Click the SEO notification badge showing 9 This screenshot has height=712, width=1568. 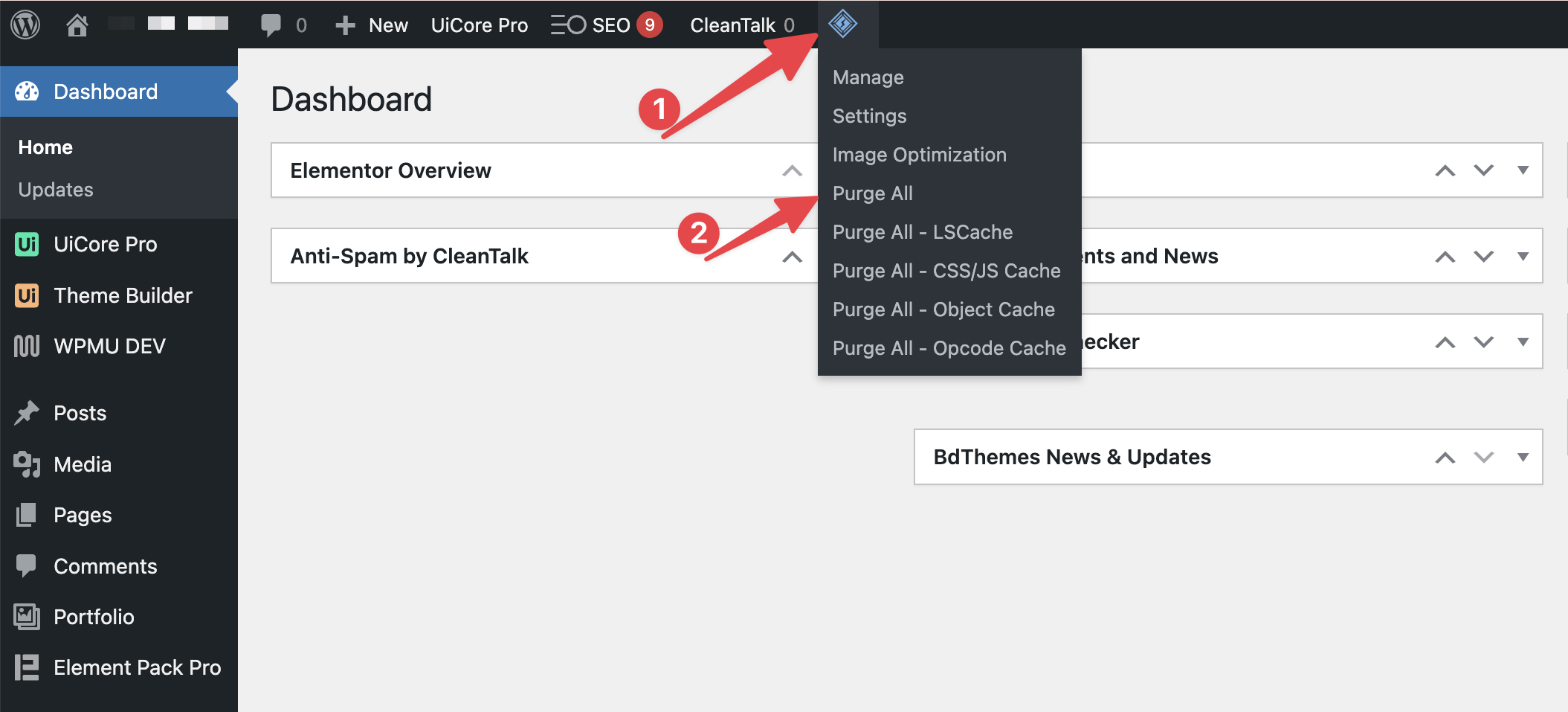coord(650,25)
